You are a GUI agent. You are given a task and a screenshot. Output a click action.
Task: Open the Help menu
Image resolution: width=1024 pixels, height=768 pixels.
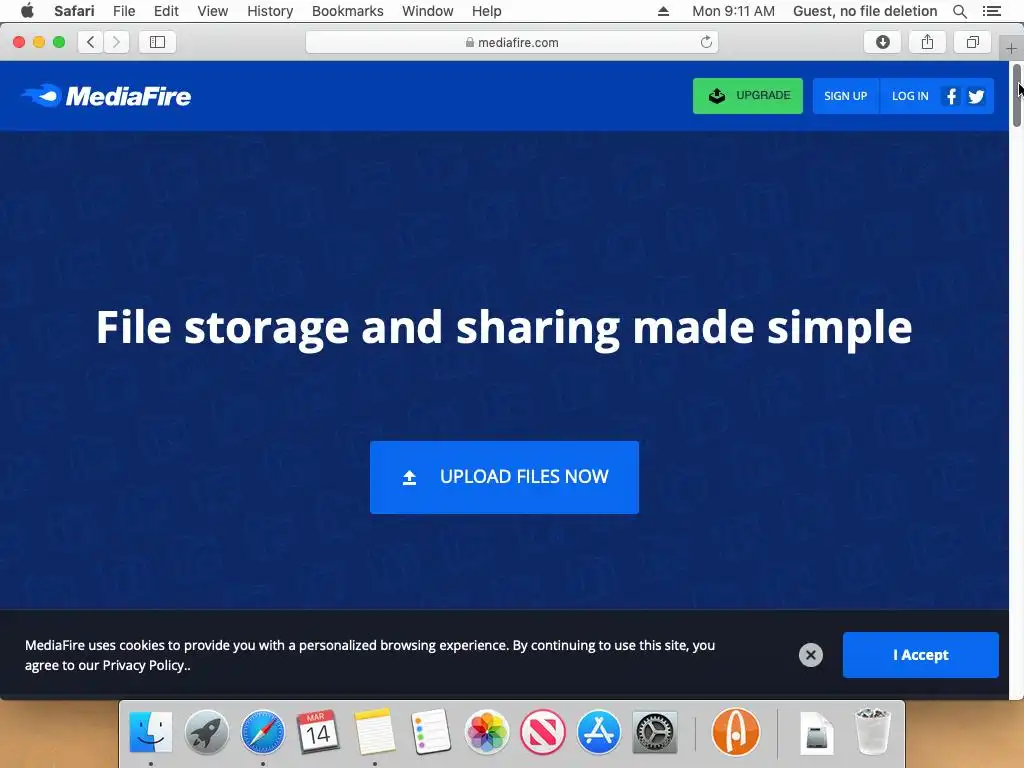point(487,11)
